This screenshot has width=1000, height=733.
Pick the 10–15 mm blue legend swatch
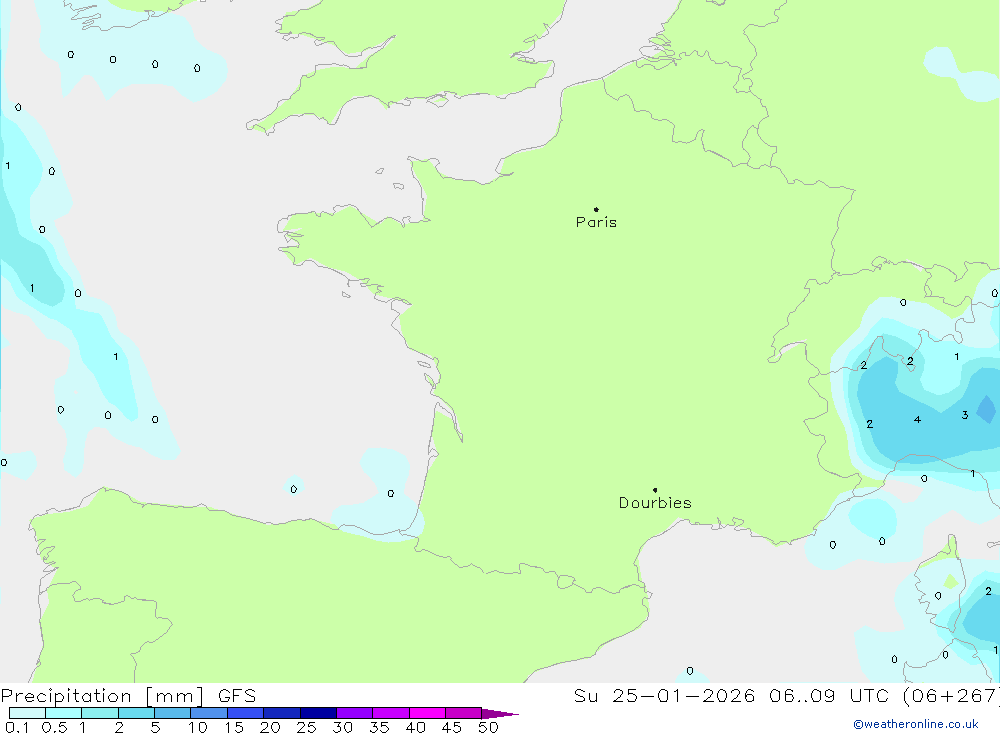coord(209,713)
